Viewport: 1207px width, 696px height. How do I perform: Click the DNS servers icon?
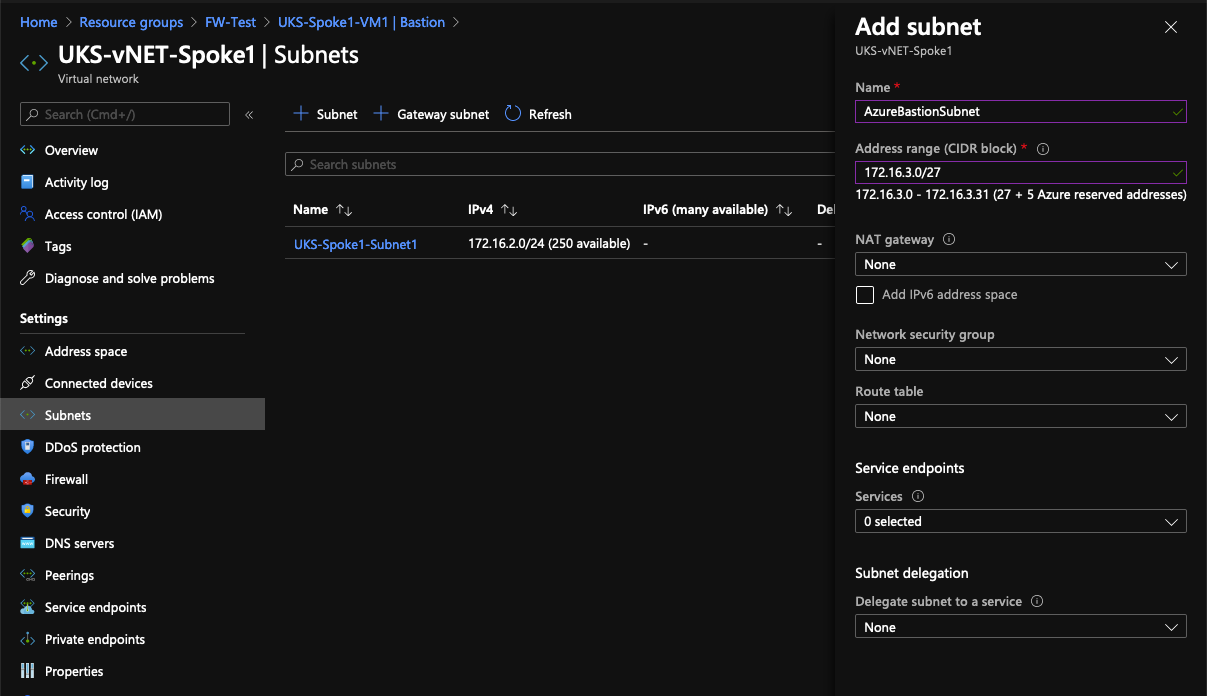click(27, 543)
